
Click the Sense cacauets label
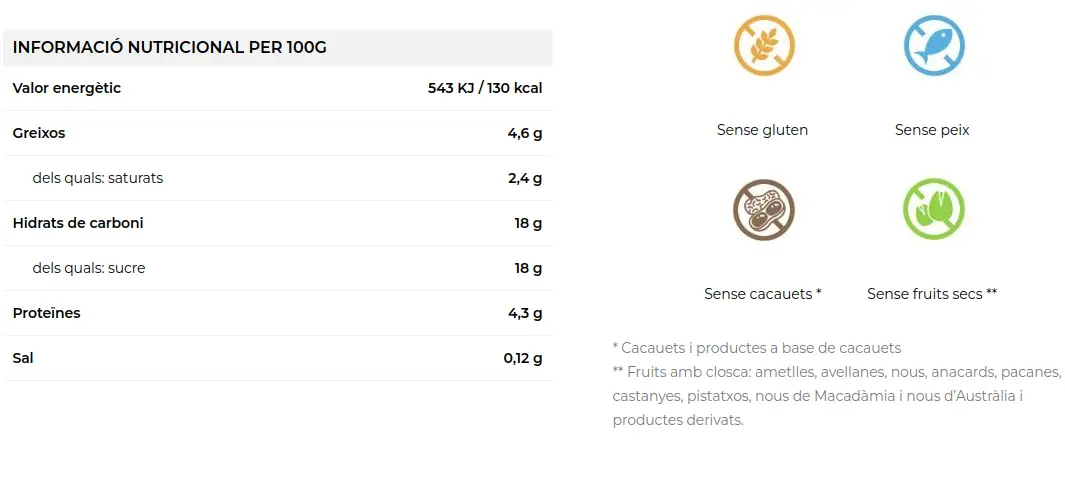coord(763,294)
